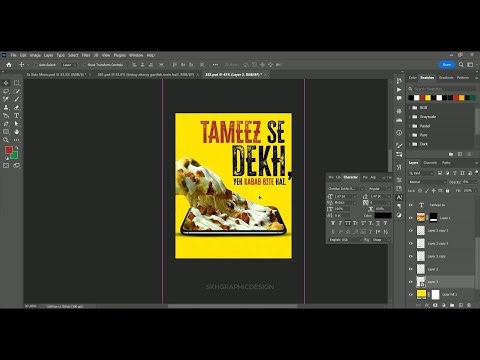Select the Hand tool
Screen dimensions: 480x360
coord(16,132)
